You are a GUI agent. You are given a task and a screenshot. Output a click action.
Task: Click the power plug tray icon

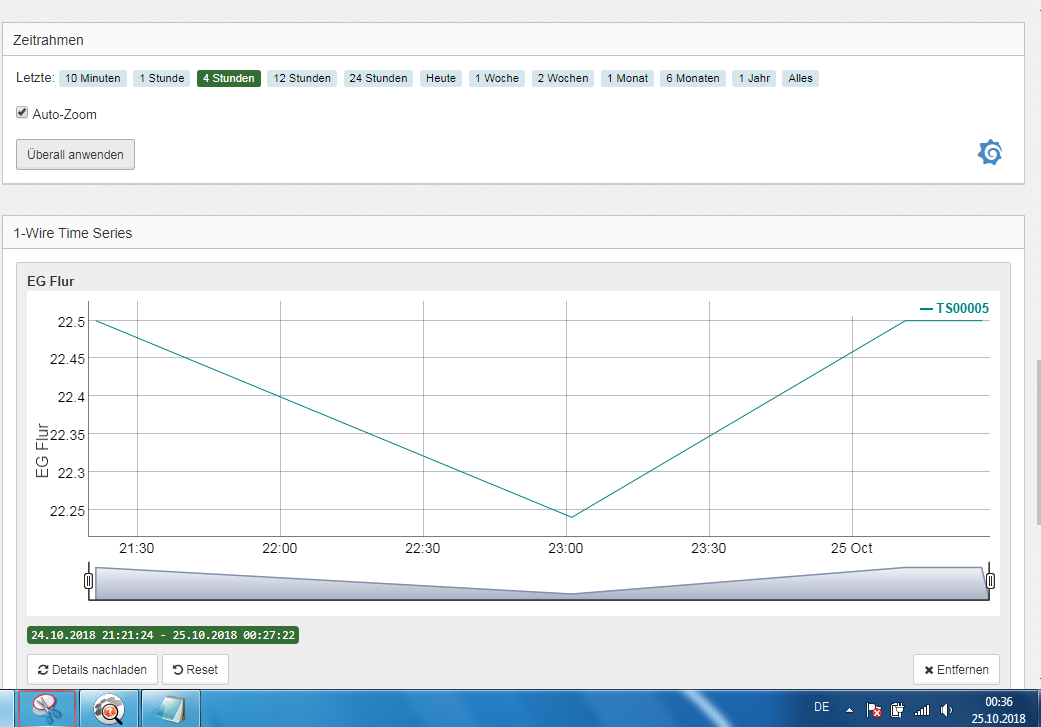click(897, 710)
